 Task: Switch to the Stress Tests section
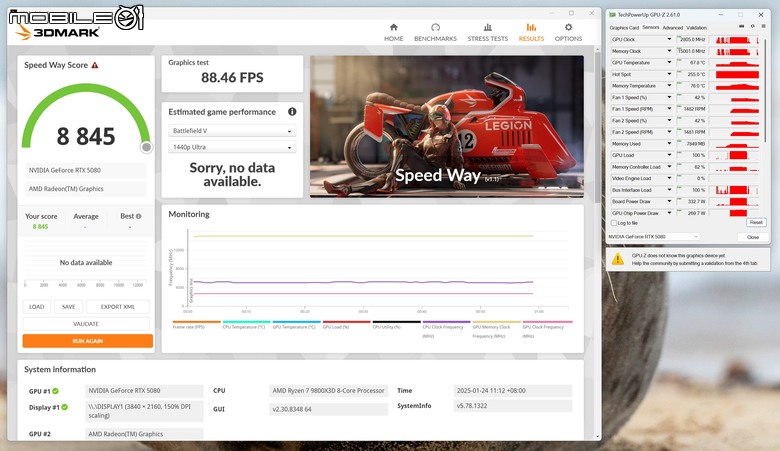tap(488, 32)
